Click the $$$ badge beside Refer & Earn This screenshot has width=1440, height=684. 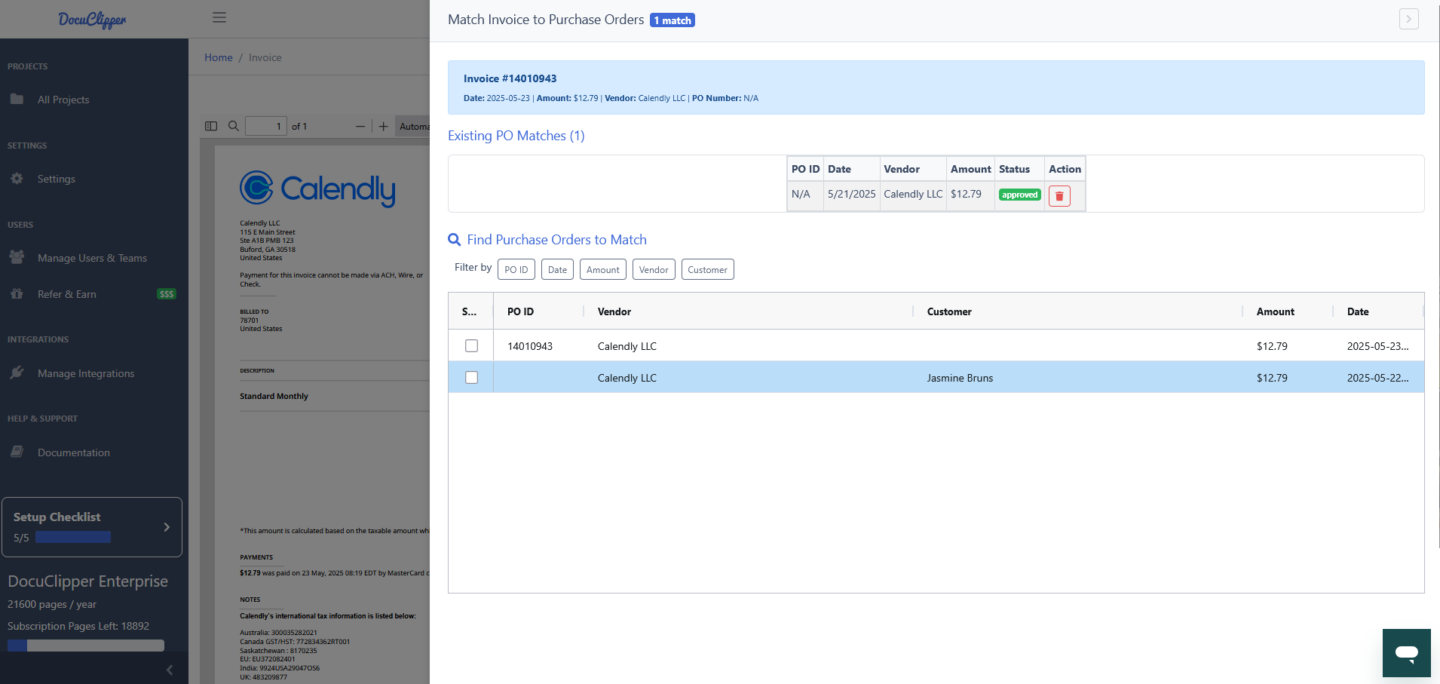(x=166, y=294)
